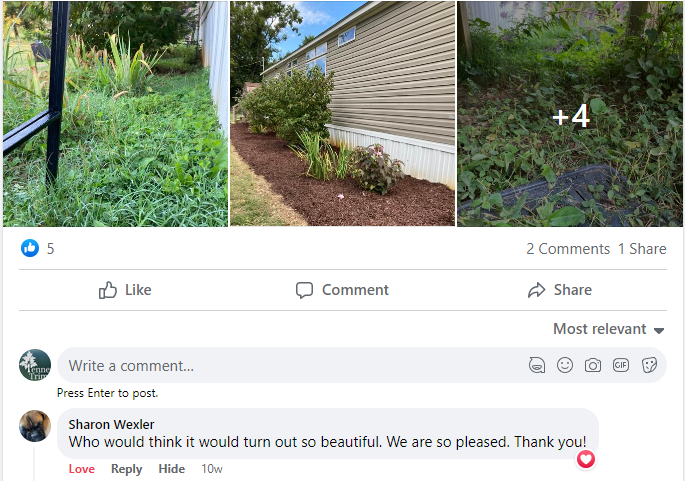Open the sticker picker in comment box
Viewport: 685px width, 481px height.
[649, 365]
